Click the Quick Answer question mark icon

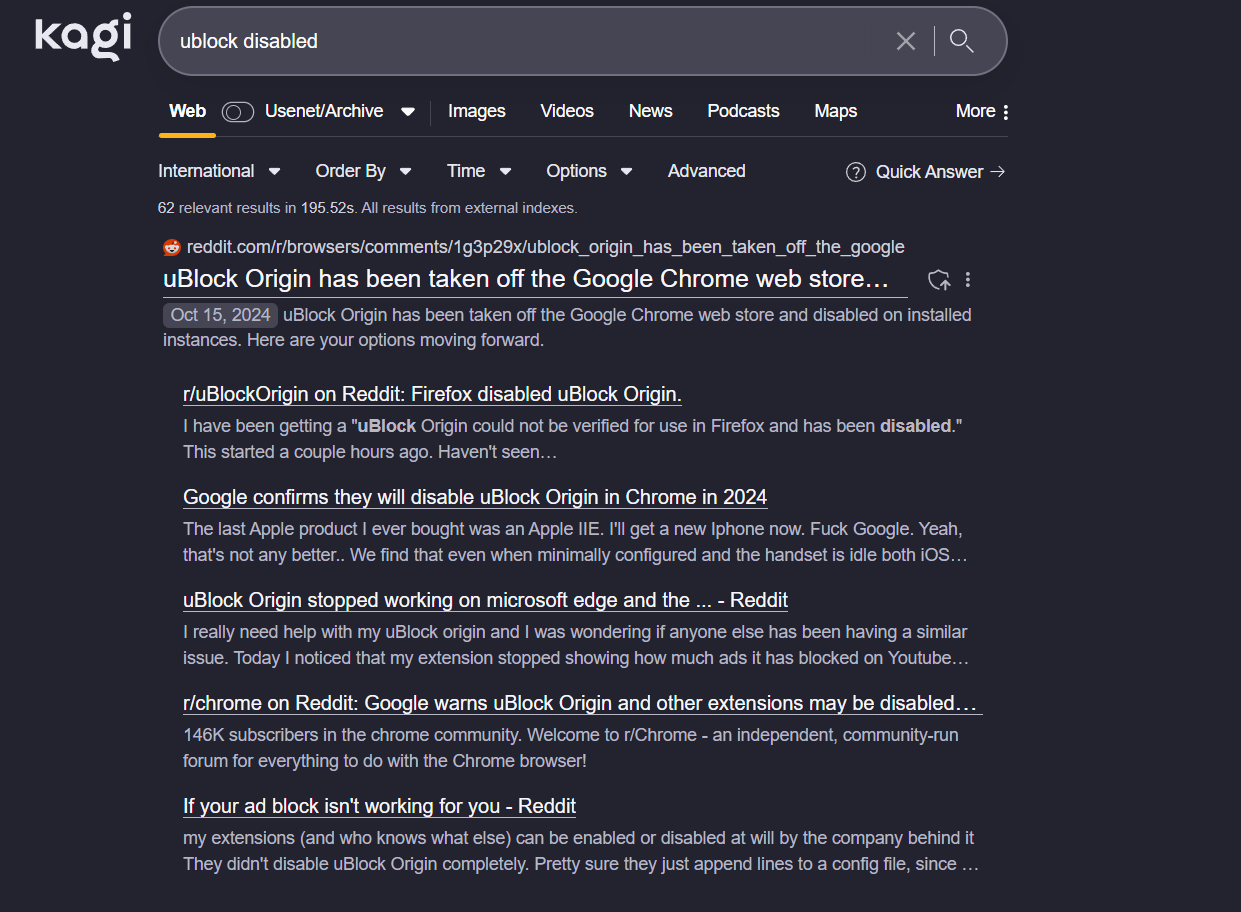click(x=855, y=172)
